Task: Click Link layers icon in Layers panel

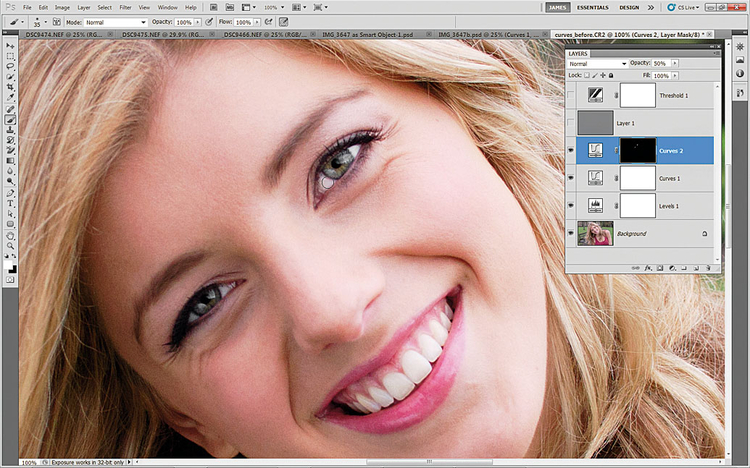Action: pyautogui.click(x=636, y=268)
